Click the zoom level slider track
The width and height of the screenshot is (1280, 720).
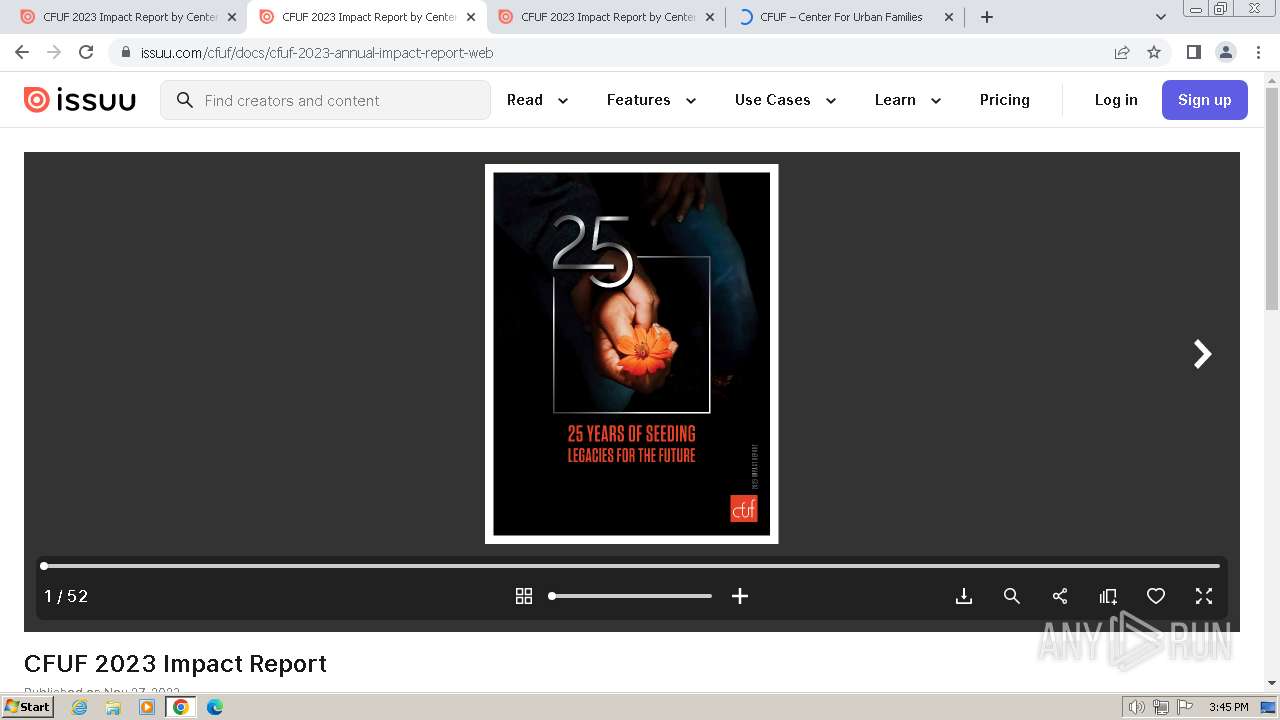pos(631,596)
